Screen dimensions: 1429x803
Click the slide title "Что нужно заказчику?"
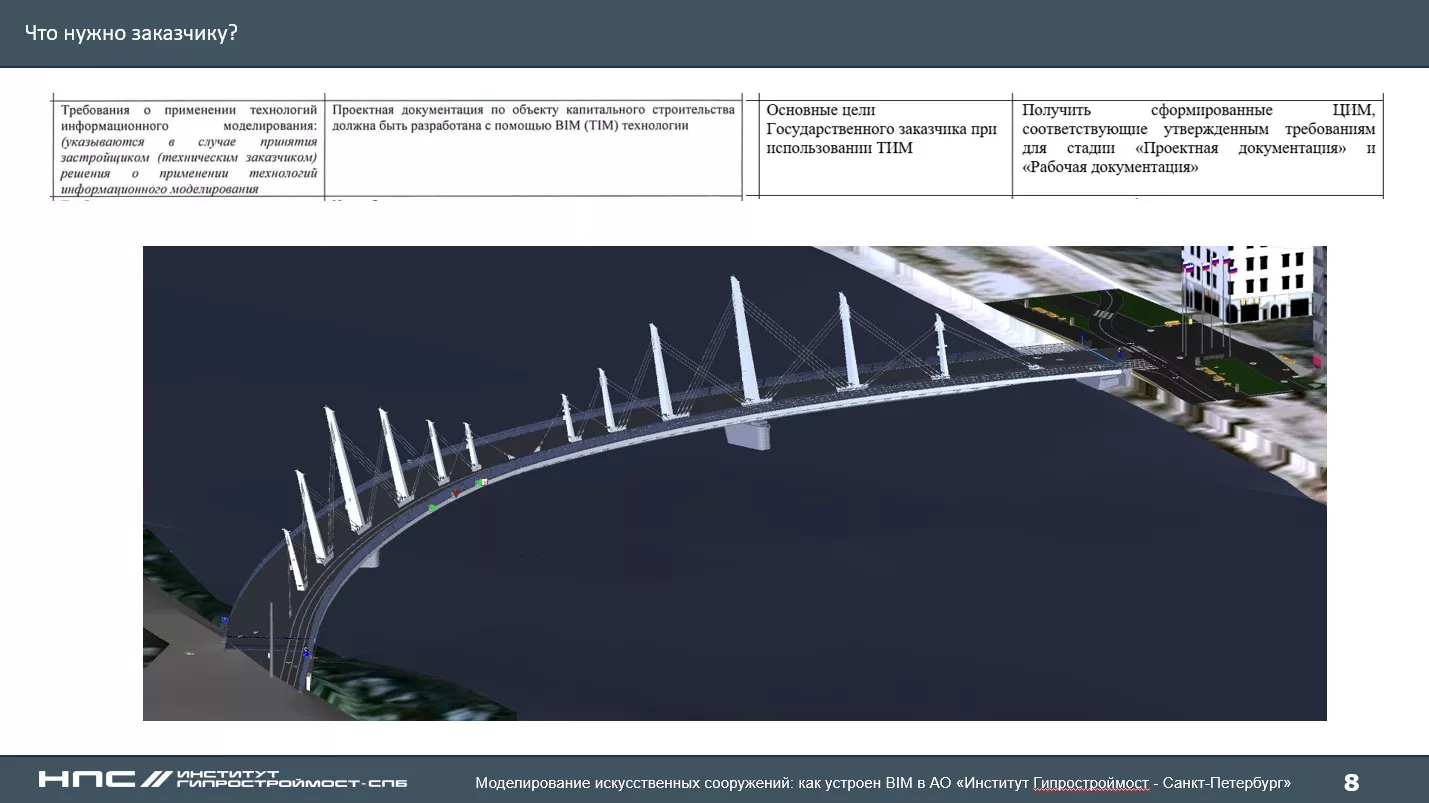click(131, 33)
